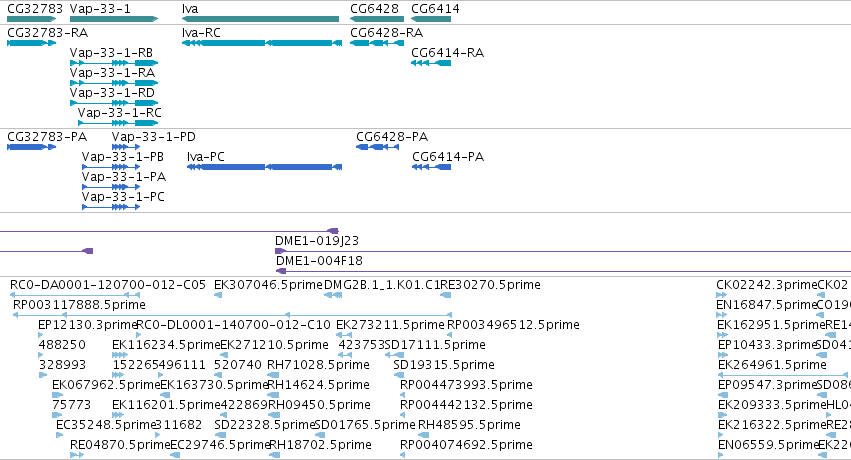Click transcript CG6414-RA
Image resolution: width=851 pixels, height=460 pixels.
point(431,63)
